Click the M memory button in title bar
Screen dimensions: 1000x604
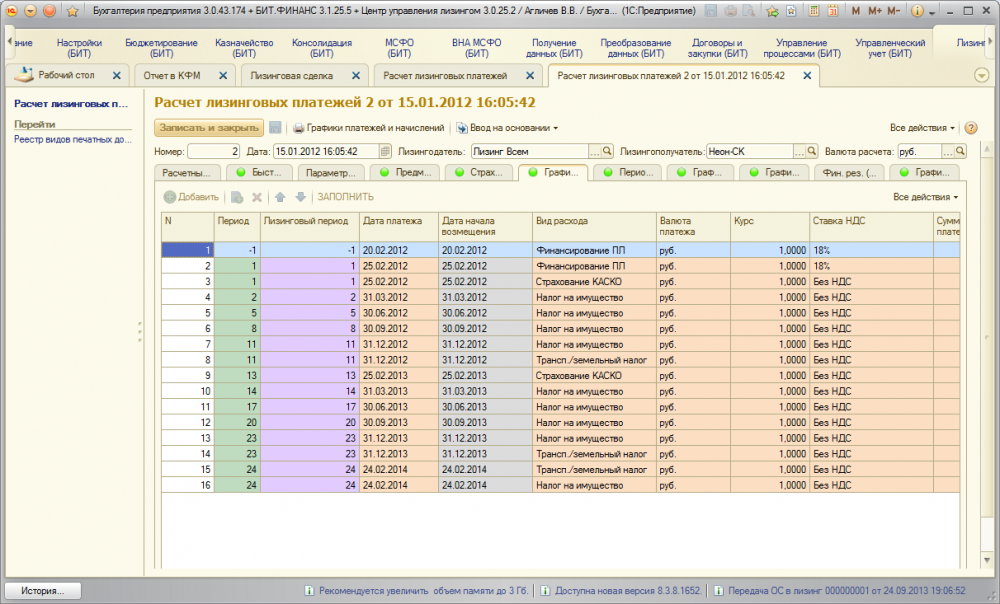(x=855, y=11)
